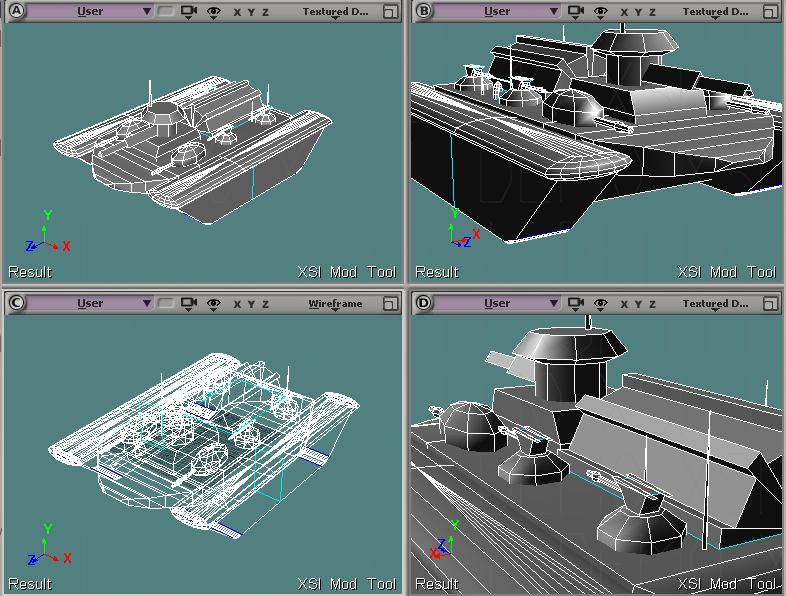This screenshot has height=596, width=786.
Task: Open the camera icon menu in viewport B
Action: tap(575, 12)
